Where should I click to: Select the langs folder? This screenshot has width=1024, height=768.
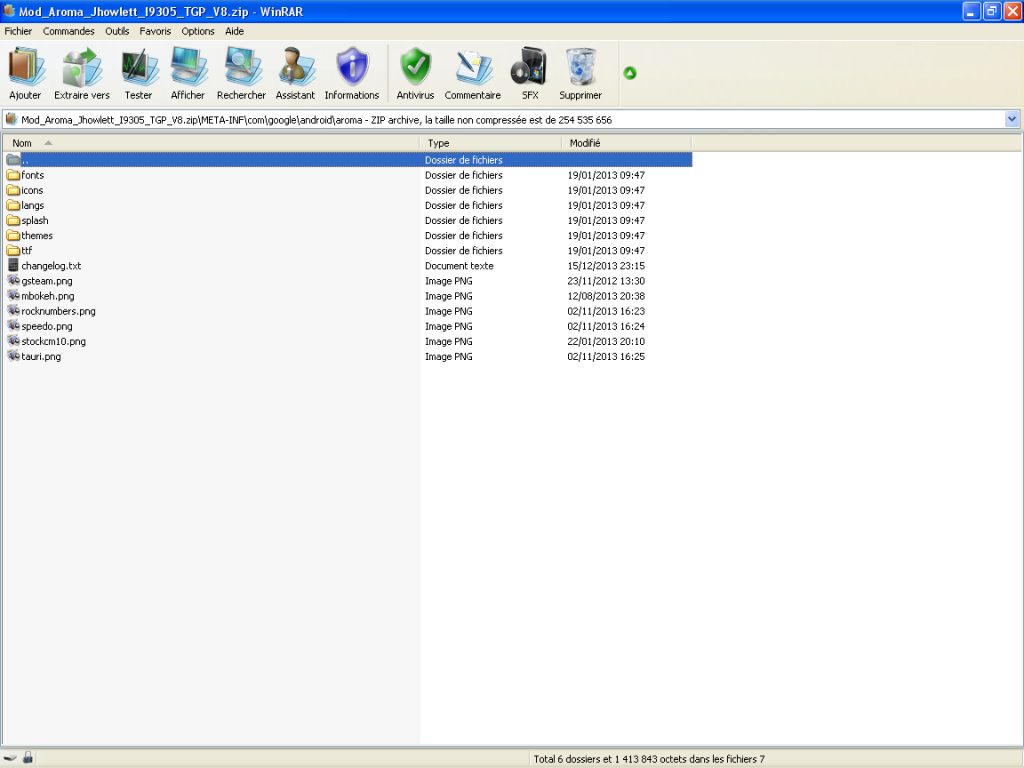pos(25,205)
